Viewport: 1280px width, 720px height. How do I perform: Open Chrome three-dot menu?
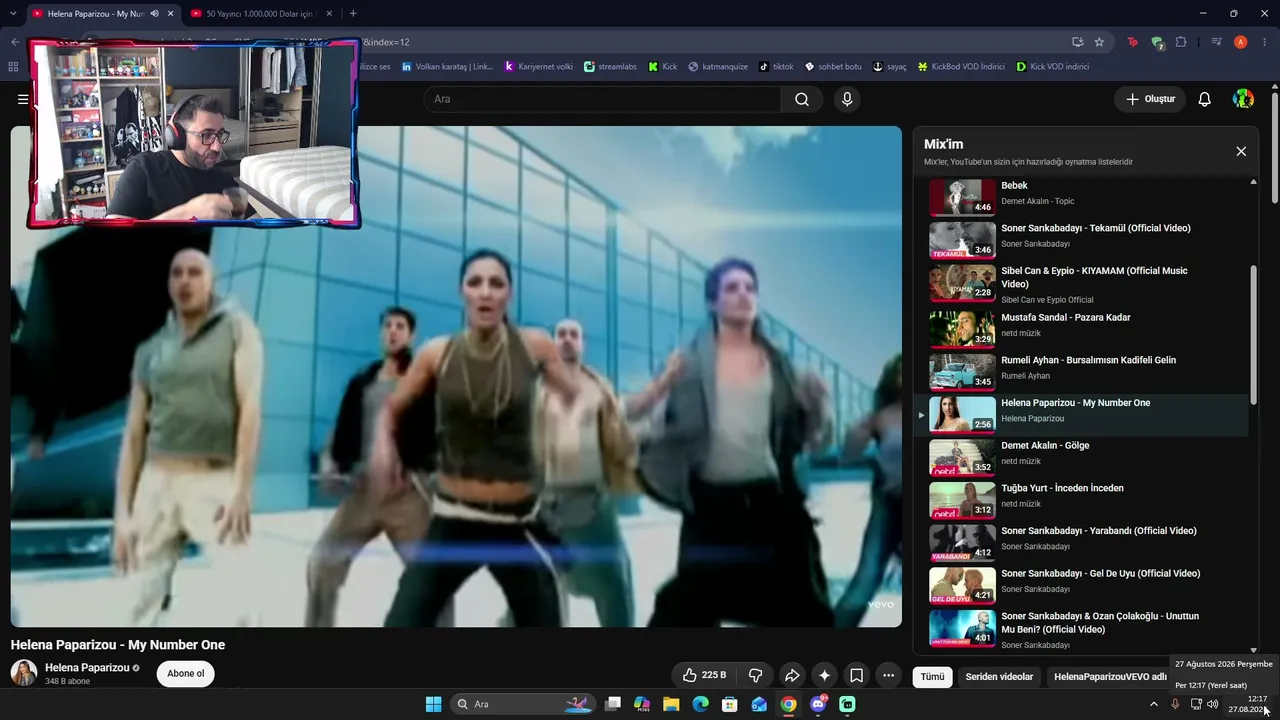click(x=1265, y=42)
